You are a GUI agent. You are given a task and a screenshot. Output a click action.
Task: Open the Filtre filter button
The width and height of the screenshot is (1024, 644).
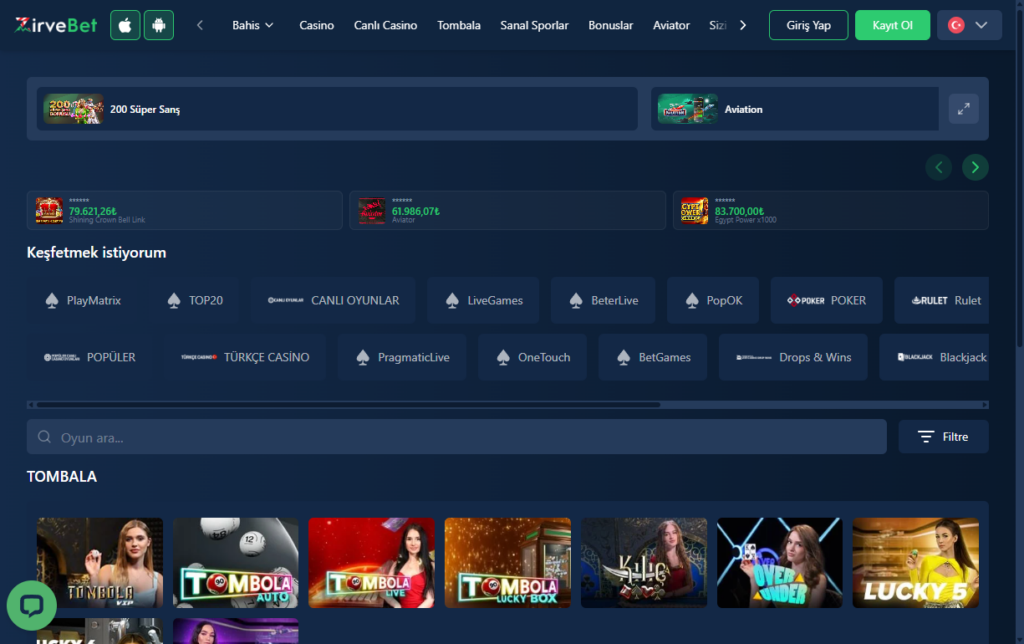coord(943,437)
